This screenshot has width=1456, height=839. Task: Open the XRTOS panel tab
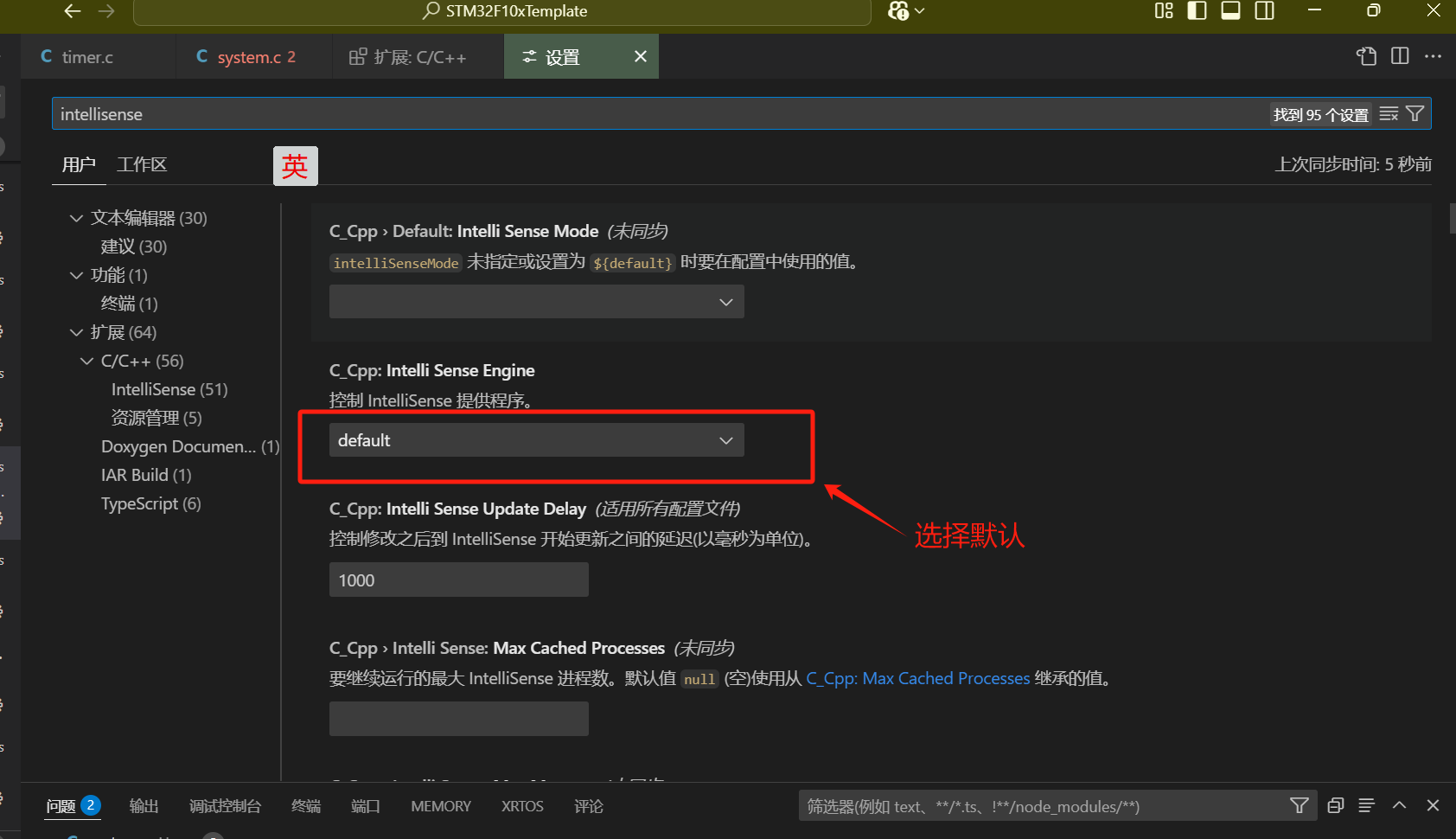click(x=522, y=806)
